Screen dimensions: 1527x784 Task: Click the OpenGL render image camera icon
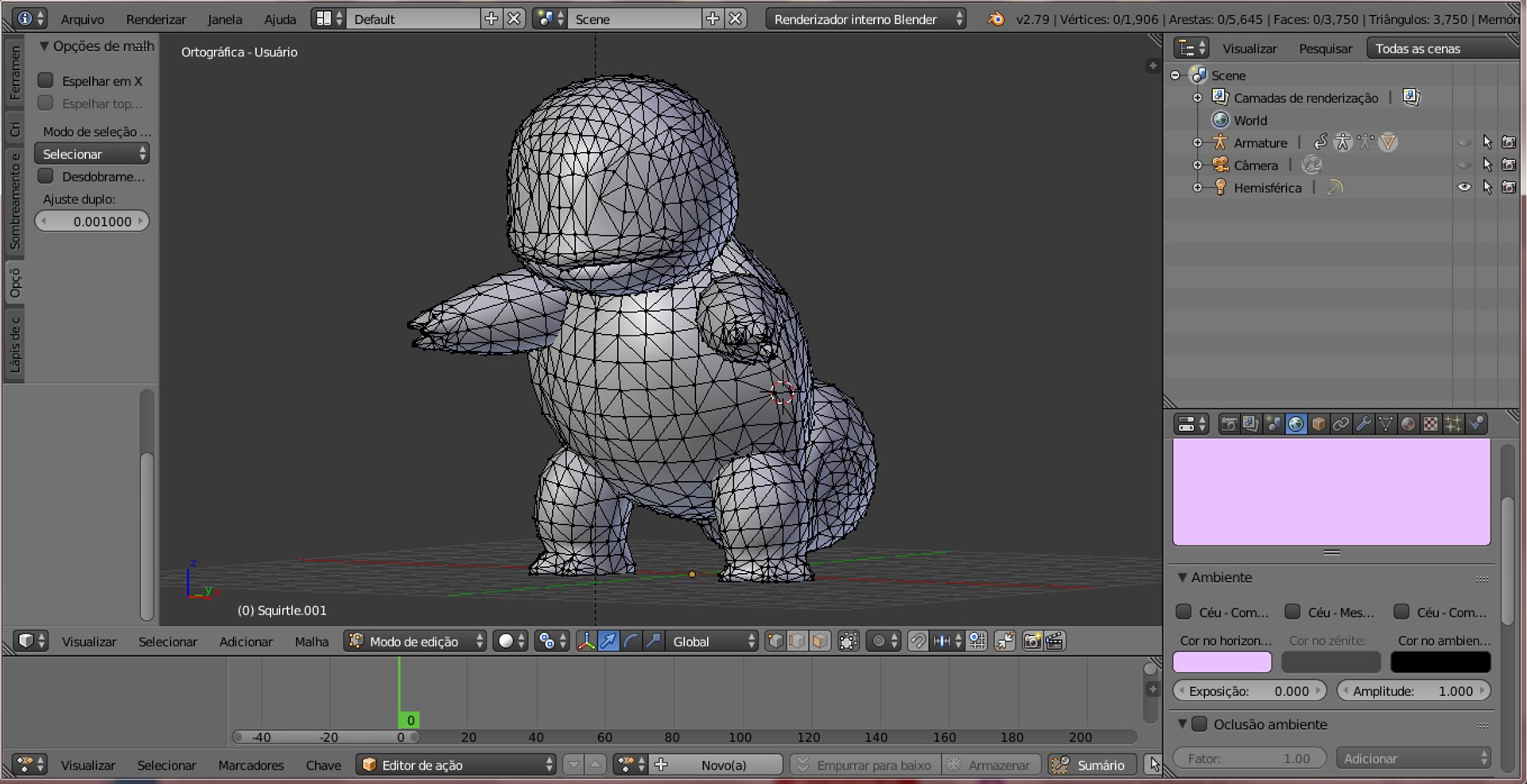tap(1032, 642)
